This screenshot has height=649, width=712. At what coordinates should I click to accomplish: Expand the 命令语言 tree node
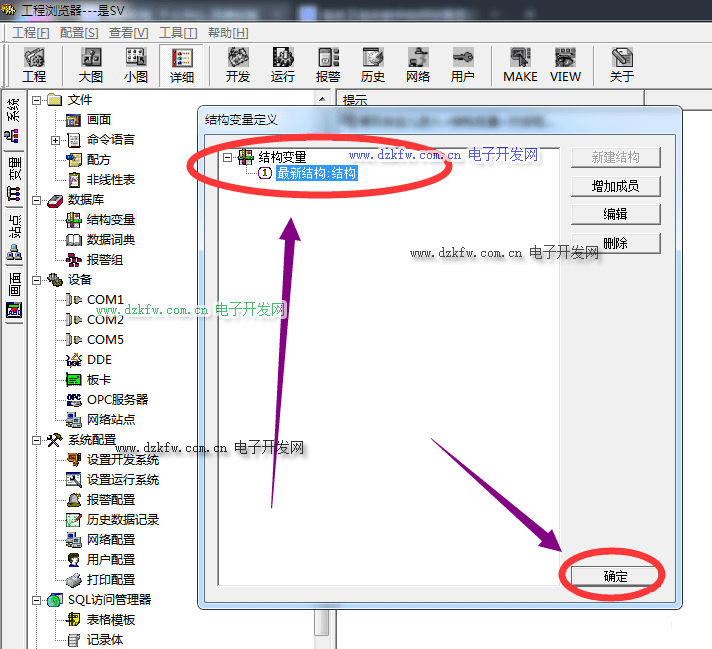tap(56, 140)
